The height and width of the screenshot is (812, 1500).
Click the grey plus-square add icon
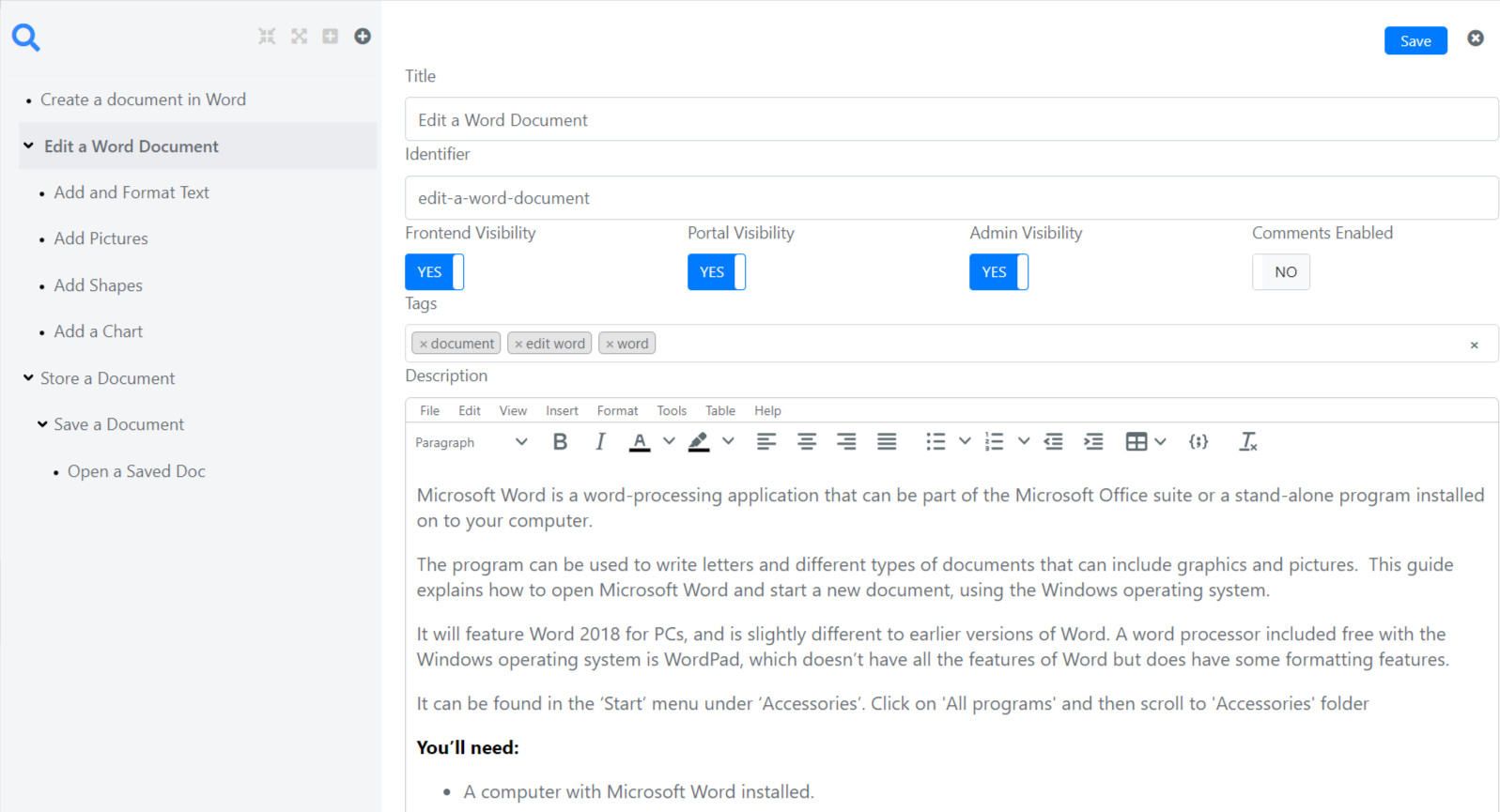pyautogui.click(x=330, y=36)
